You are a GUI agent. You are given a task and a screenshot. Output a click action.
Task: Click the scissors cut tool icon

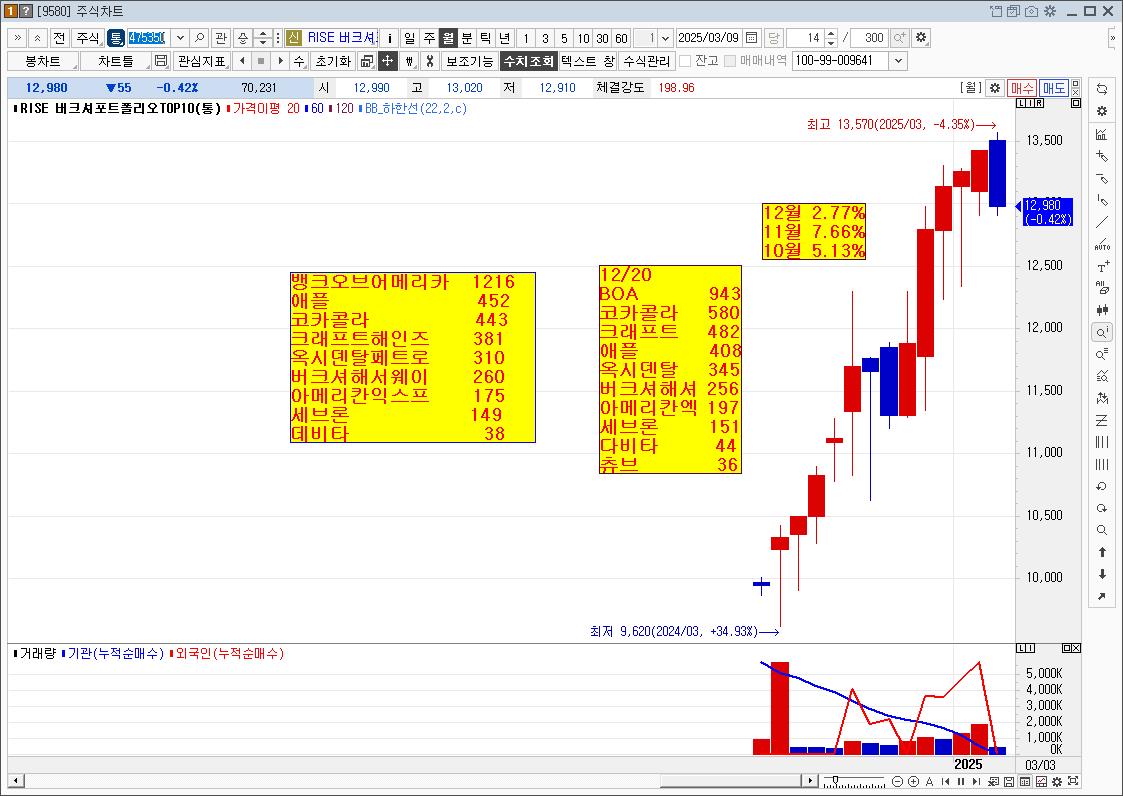coord(429,61)
